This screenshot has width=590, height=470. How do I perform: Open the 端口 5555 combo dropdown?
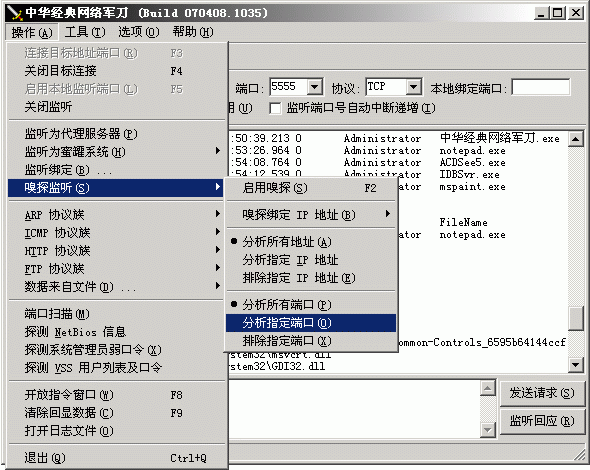point(315,87)
